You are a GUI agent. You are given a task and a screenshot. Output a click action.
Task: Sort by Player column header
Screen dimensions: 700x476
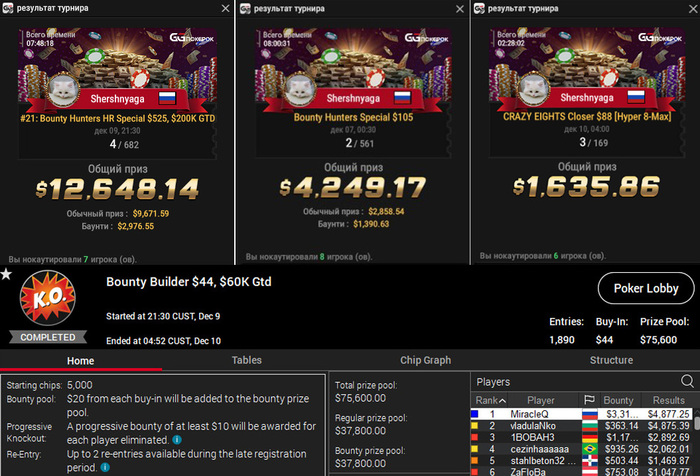541,400
